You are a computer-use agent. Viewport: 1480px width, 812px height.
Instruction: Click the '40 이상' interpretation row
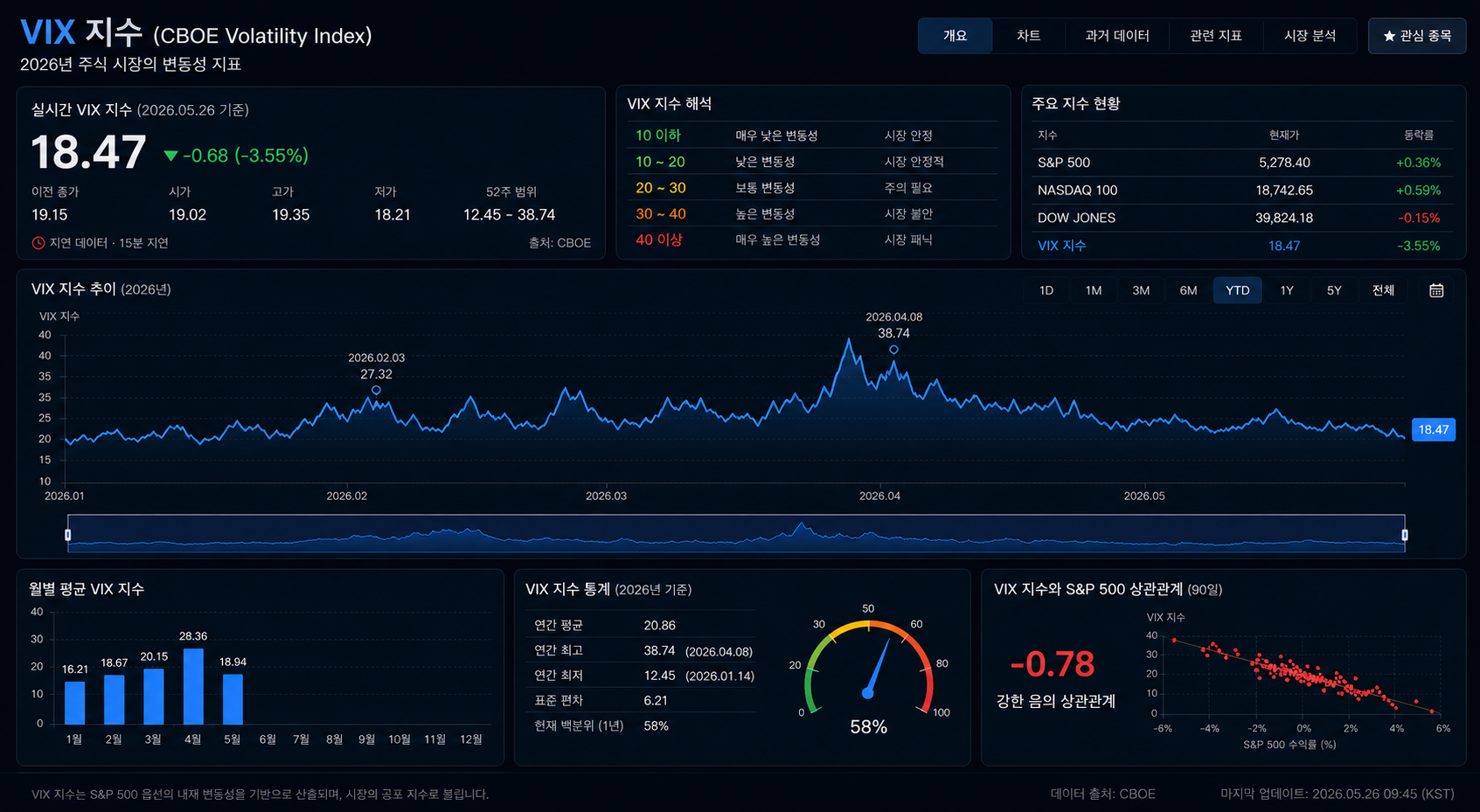[x=812, y=239]
